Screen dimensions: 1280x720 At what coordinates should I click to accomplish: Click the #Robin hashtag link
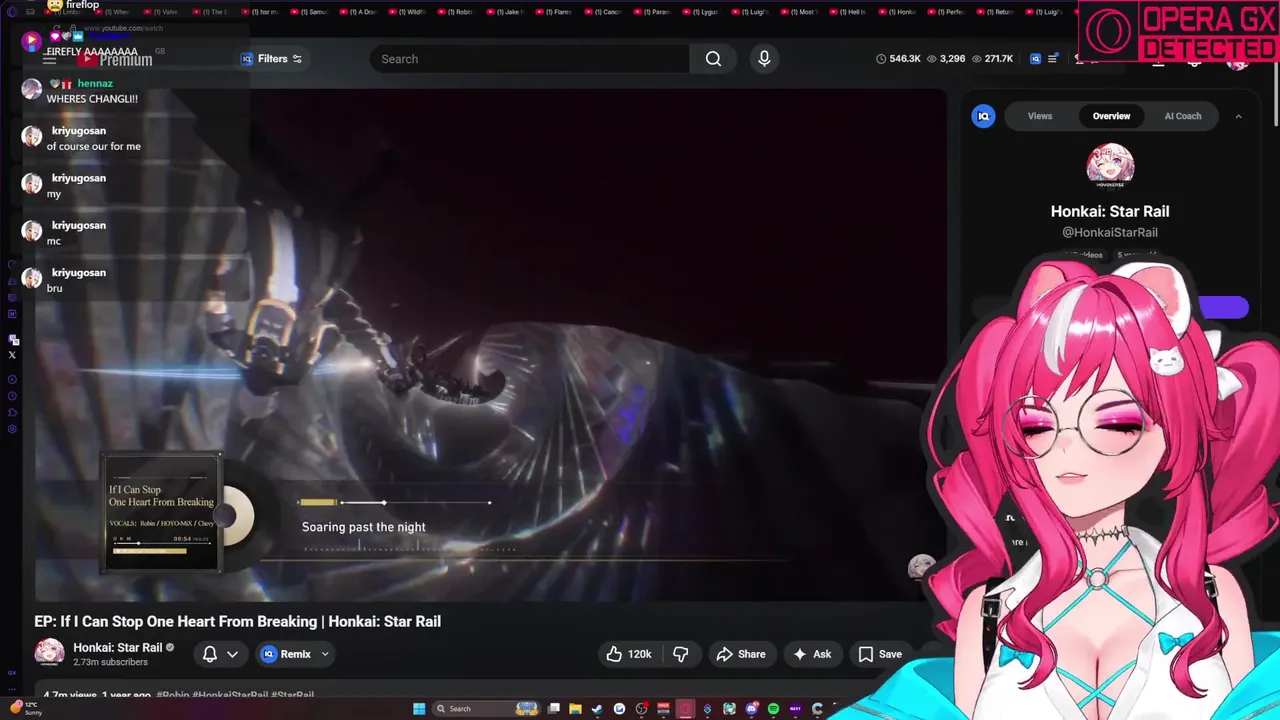click(173, 695)
